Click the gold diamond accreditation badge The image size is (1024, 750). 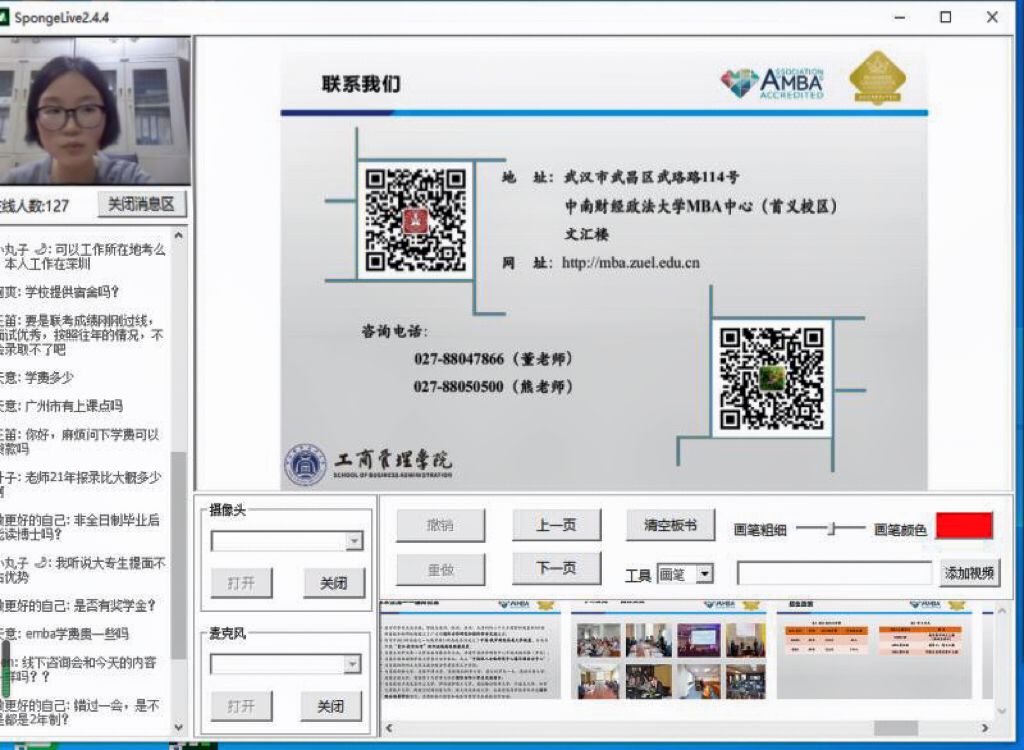click(877, 78)
